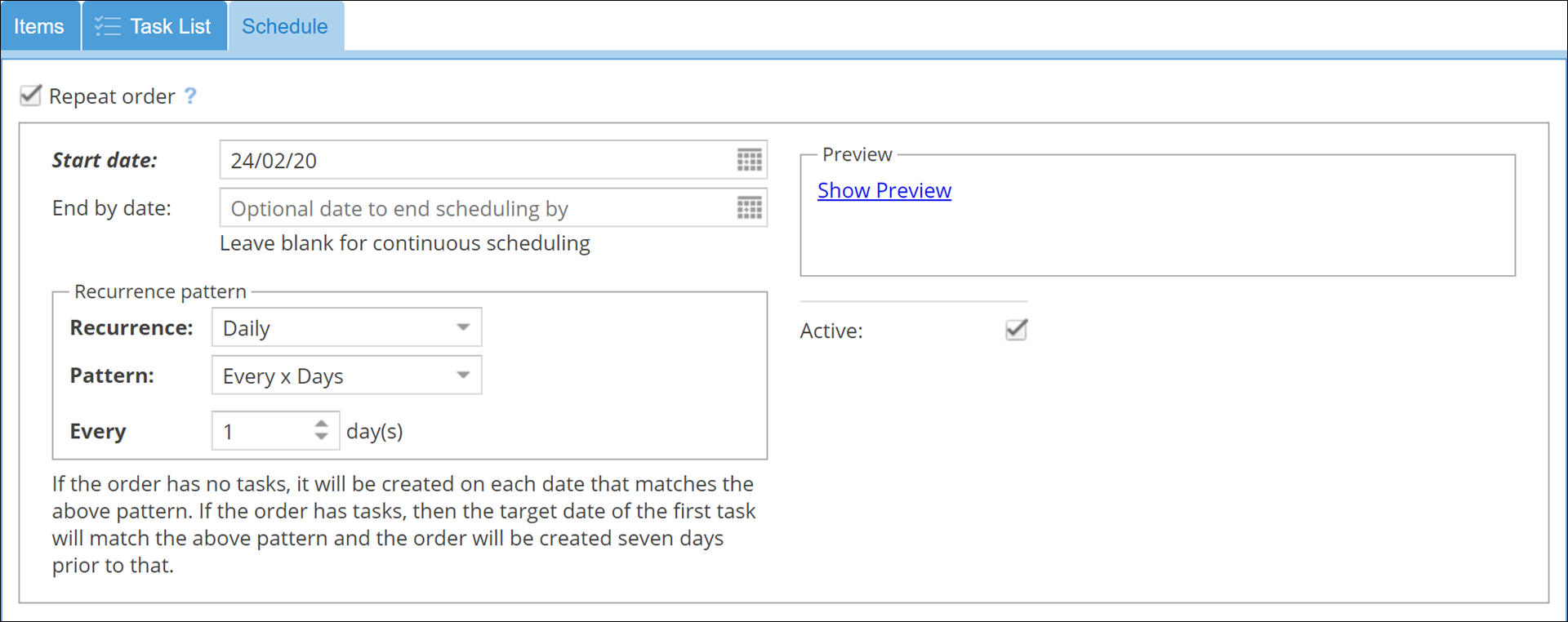Click the Recurrence dropdown arrow
Screen dimensions: 1568x622
463,328
